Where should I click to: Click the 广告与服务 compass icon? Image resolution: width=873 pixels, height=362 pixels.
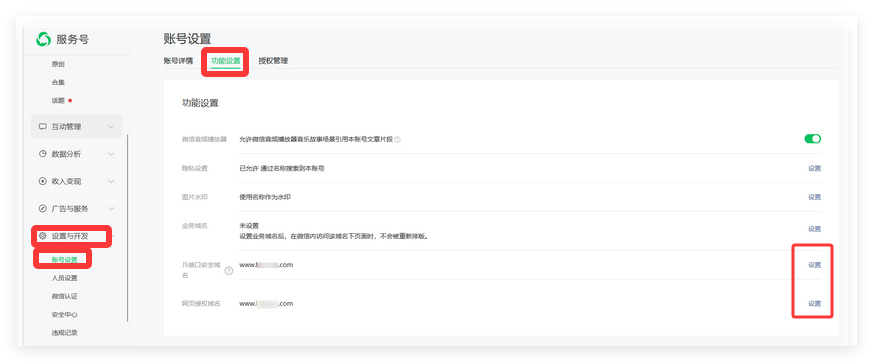[42, 209]
